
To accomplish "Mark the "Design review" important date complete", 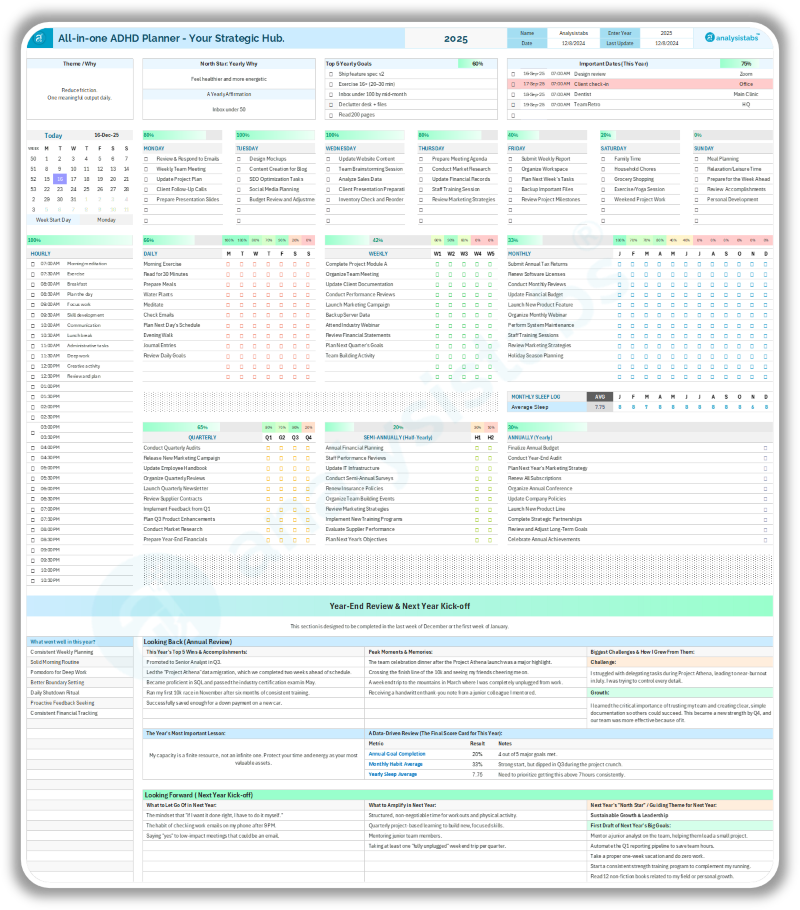I will click(512, 75).
